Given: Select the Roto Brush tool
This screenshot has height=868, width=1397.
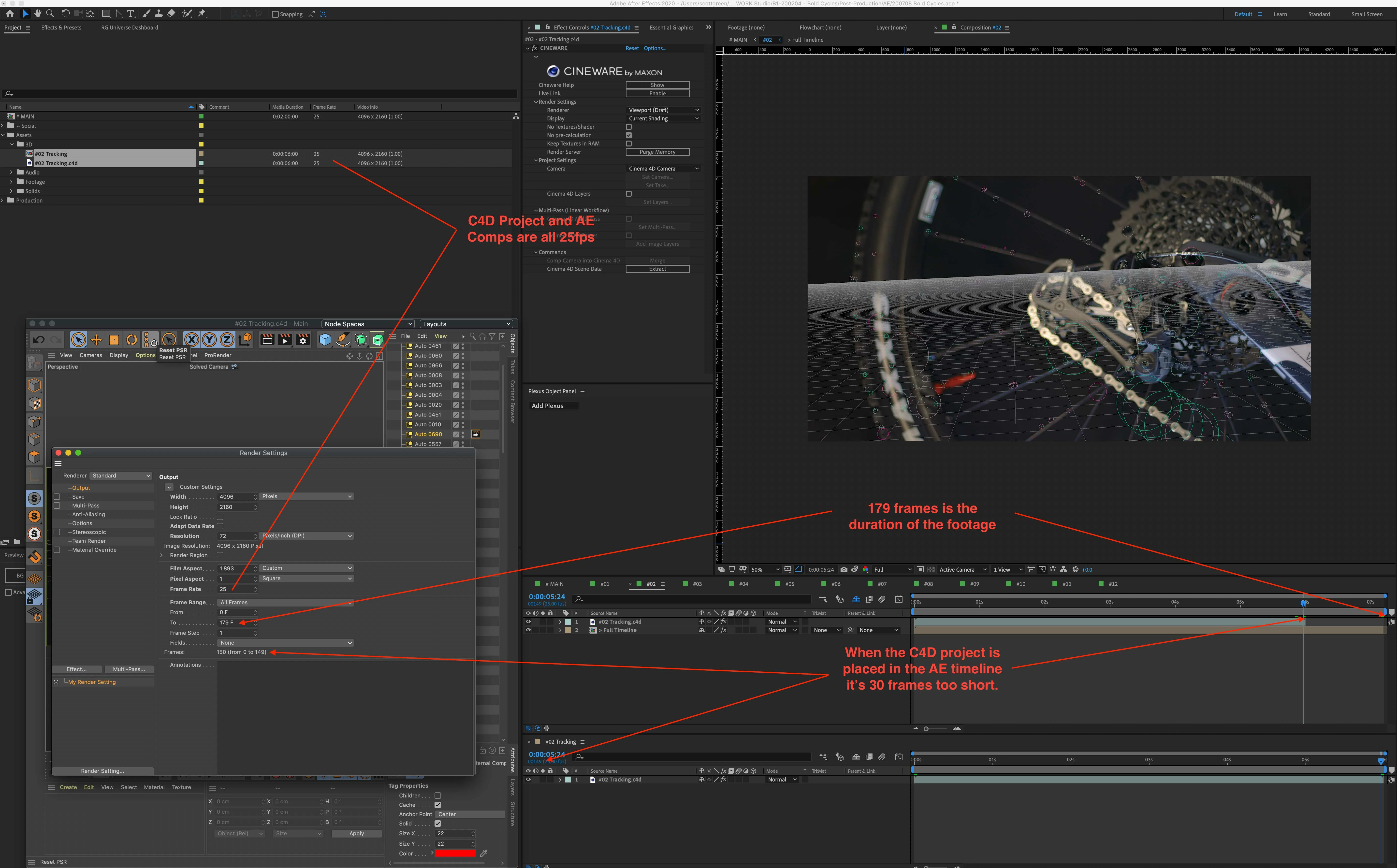Looking at the screenshot, I should click(x=187, y=14).
